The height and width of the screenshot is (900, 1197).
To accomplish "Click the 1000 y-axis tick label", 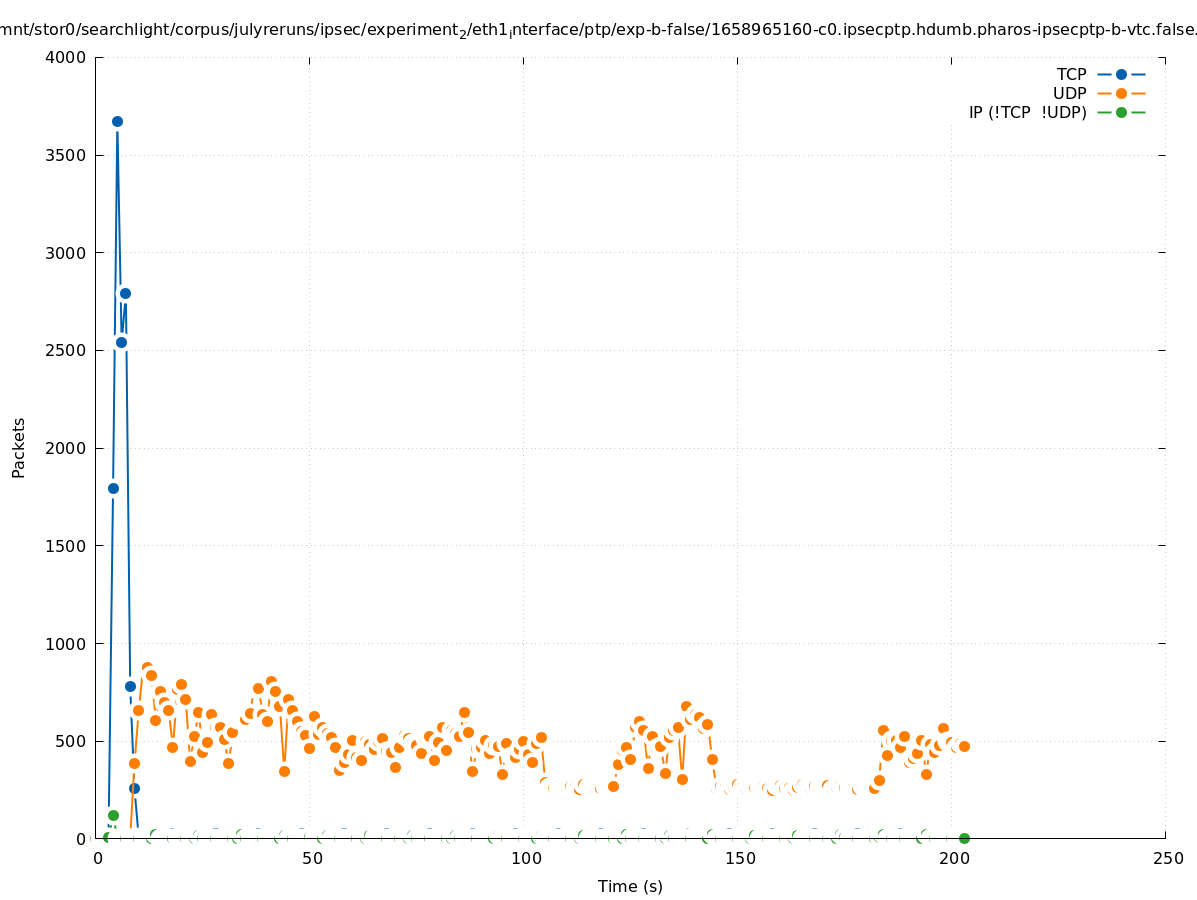I will [x=67, y=644].
